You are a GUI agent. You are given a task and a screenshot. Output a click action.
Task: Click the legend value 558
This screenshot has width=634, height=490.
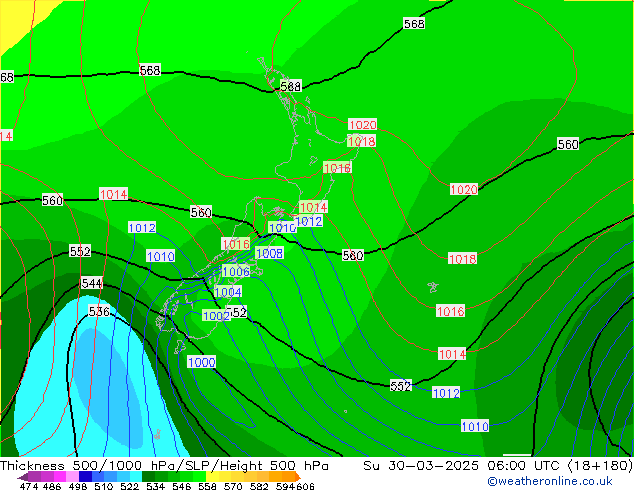tap(207, 486)
